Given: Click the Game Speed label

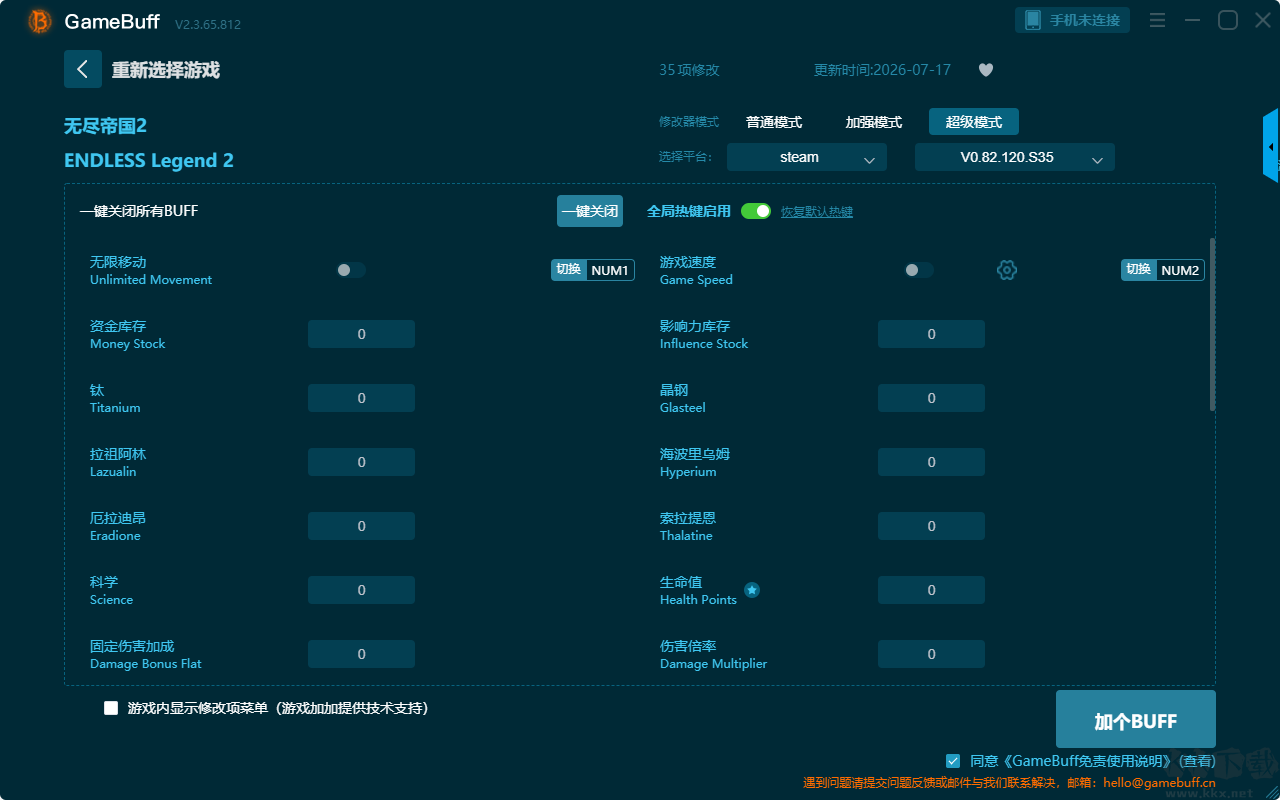Looking at the screenshot, I should point(696,270).
